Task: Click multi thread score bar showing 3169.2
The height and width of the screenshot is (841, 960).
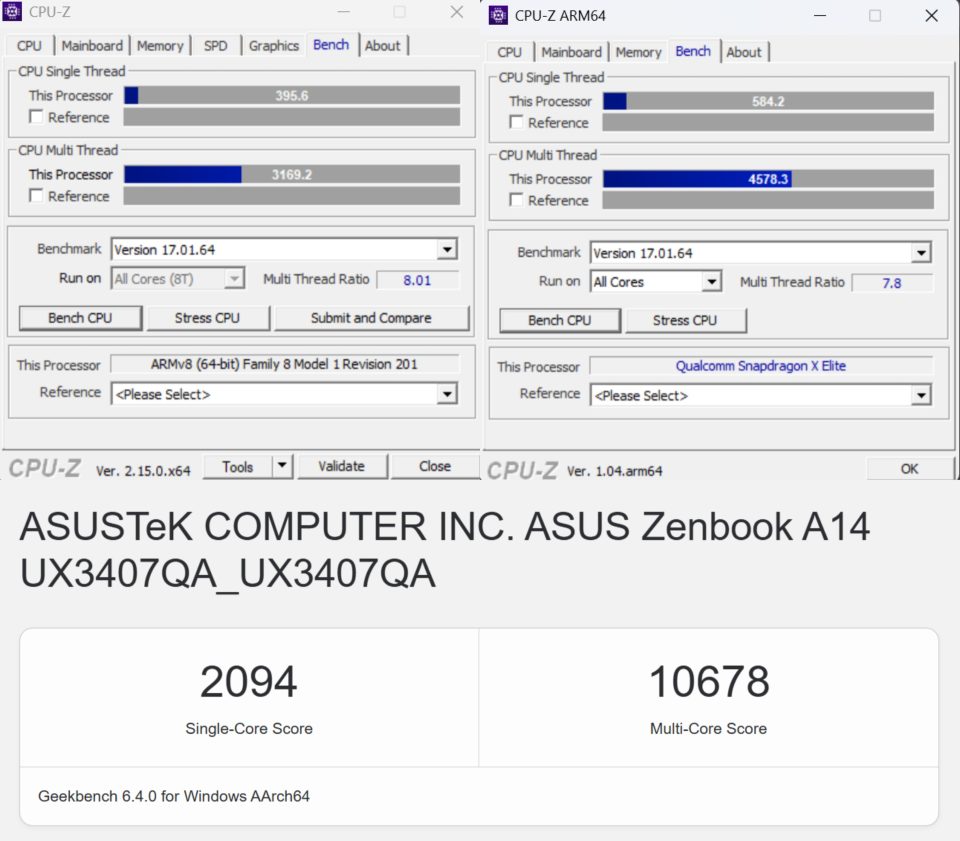Action: (x=291, y=174)
